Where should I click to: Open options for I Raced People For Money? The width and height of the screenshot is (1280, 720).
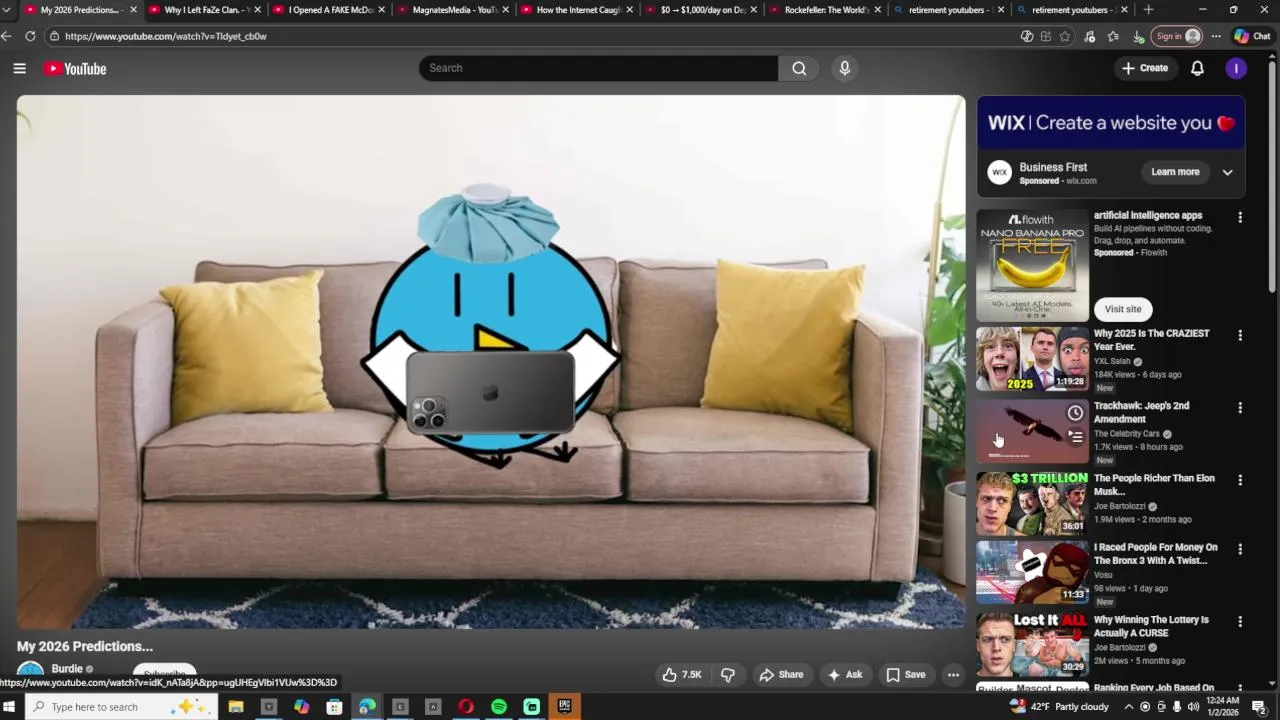tap(1240, 549)
